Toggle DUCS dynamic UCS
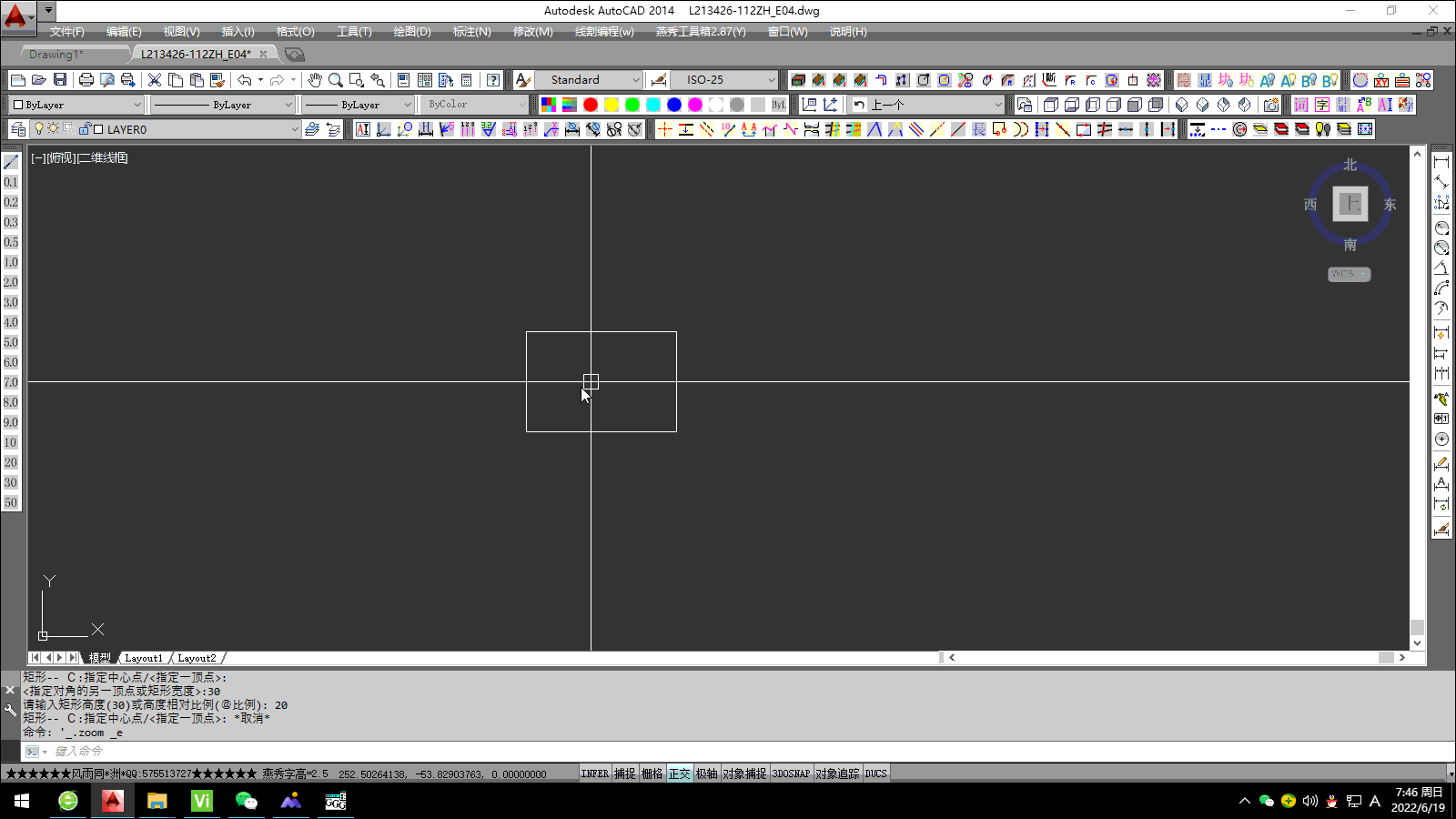The height and width of the screenshot is (819, 1456). point(876,773)
